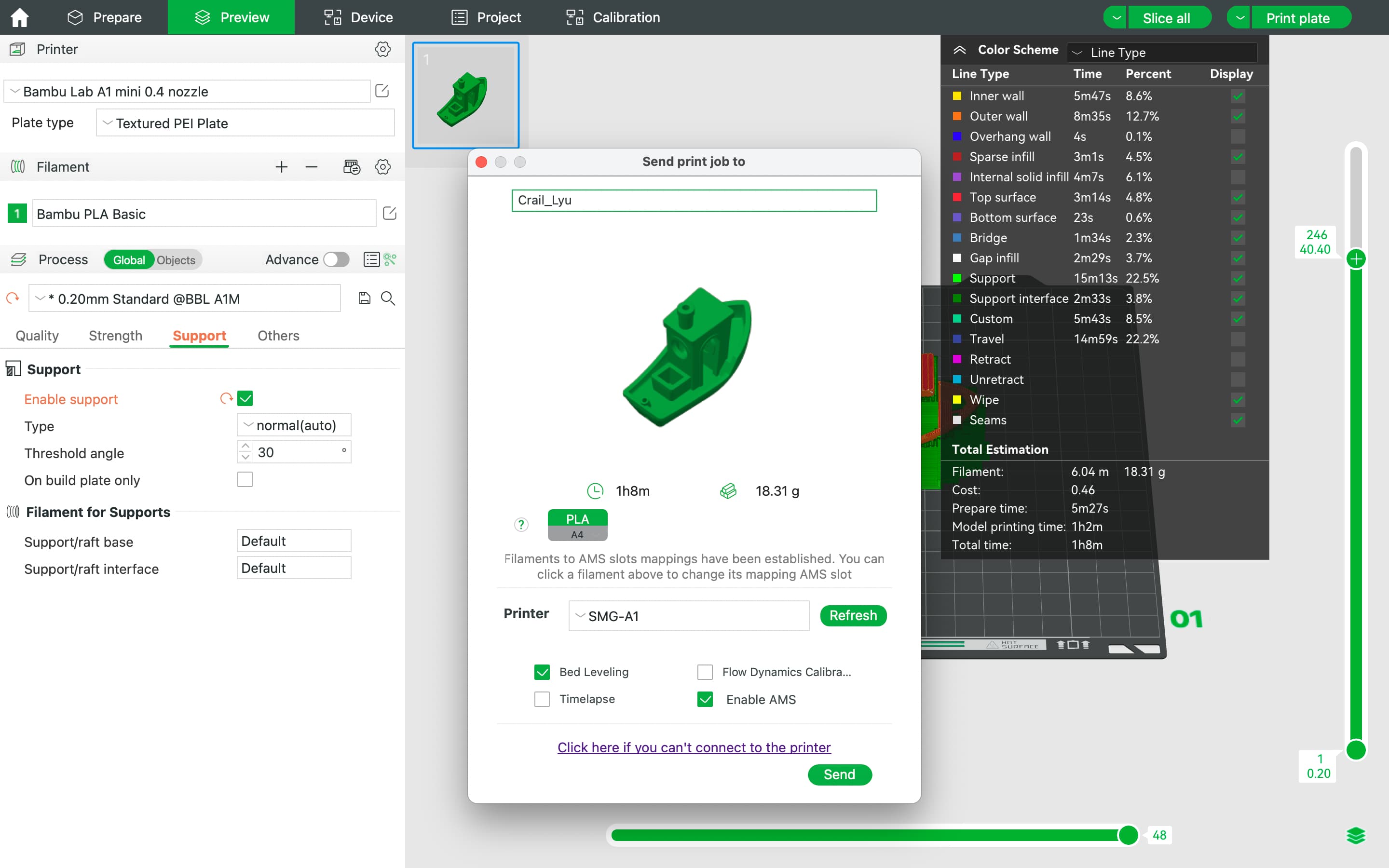Click the Process section header icon
The width and height of the screenshot is (1389, 868).
[18, 259]
